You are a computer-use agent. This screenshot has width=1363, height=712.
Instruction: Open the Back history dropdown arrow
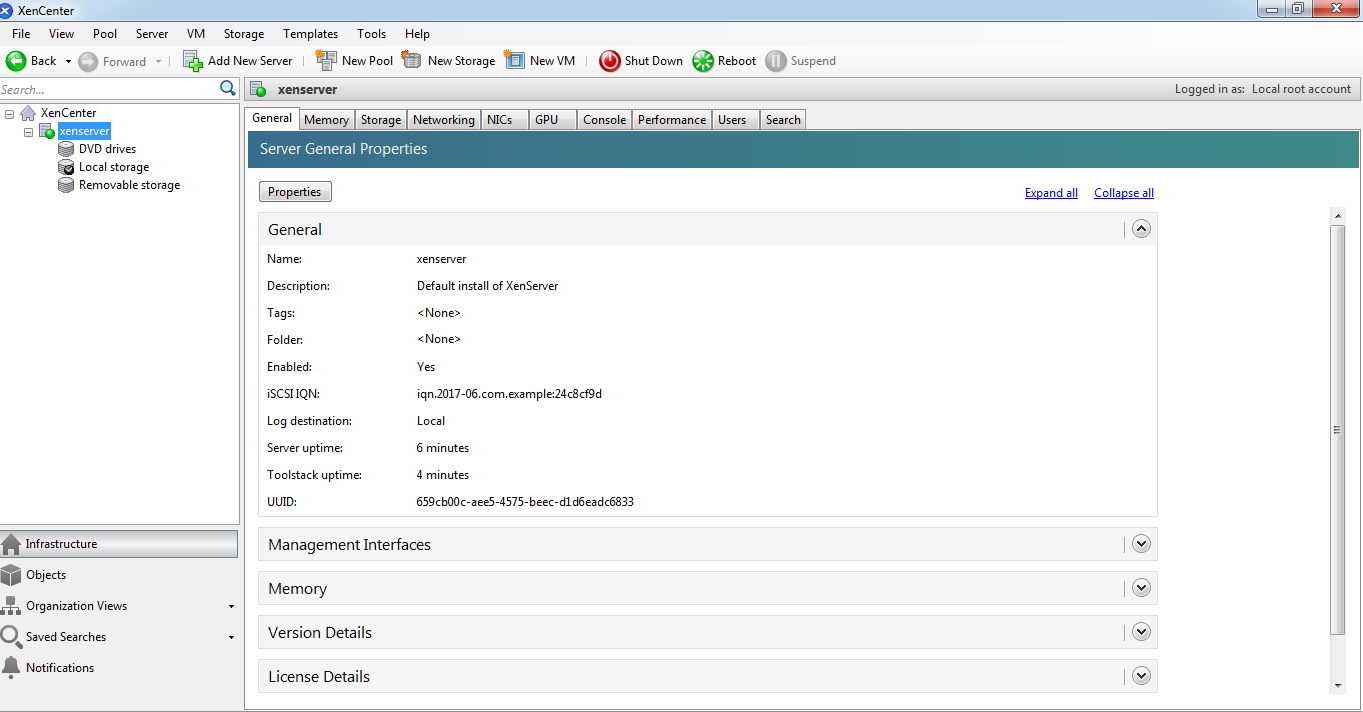coord(68,61)
